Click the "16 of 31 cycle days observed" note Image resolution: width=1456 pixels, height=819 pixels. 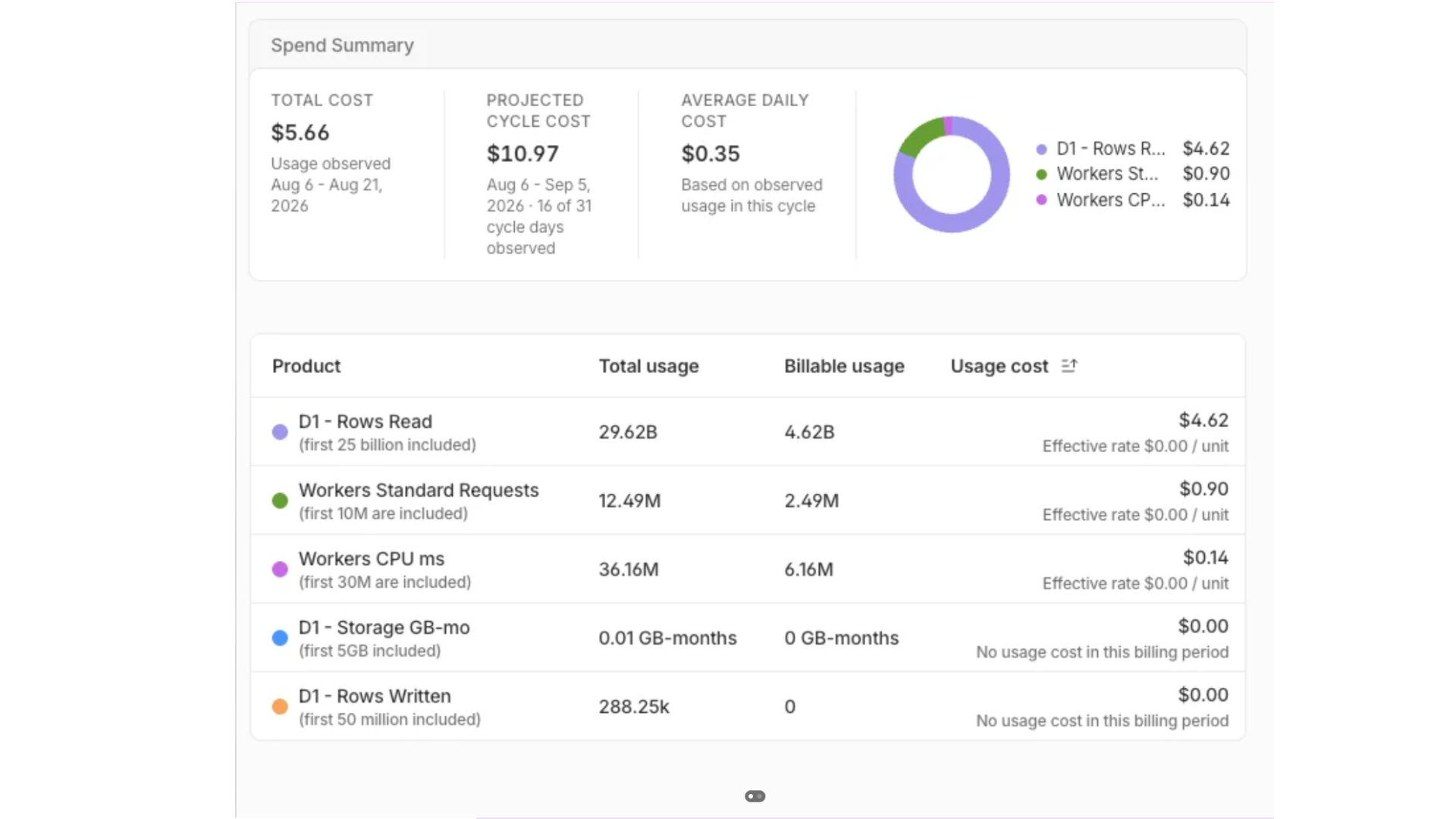pyautogui.click(x=539, y=227)
